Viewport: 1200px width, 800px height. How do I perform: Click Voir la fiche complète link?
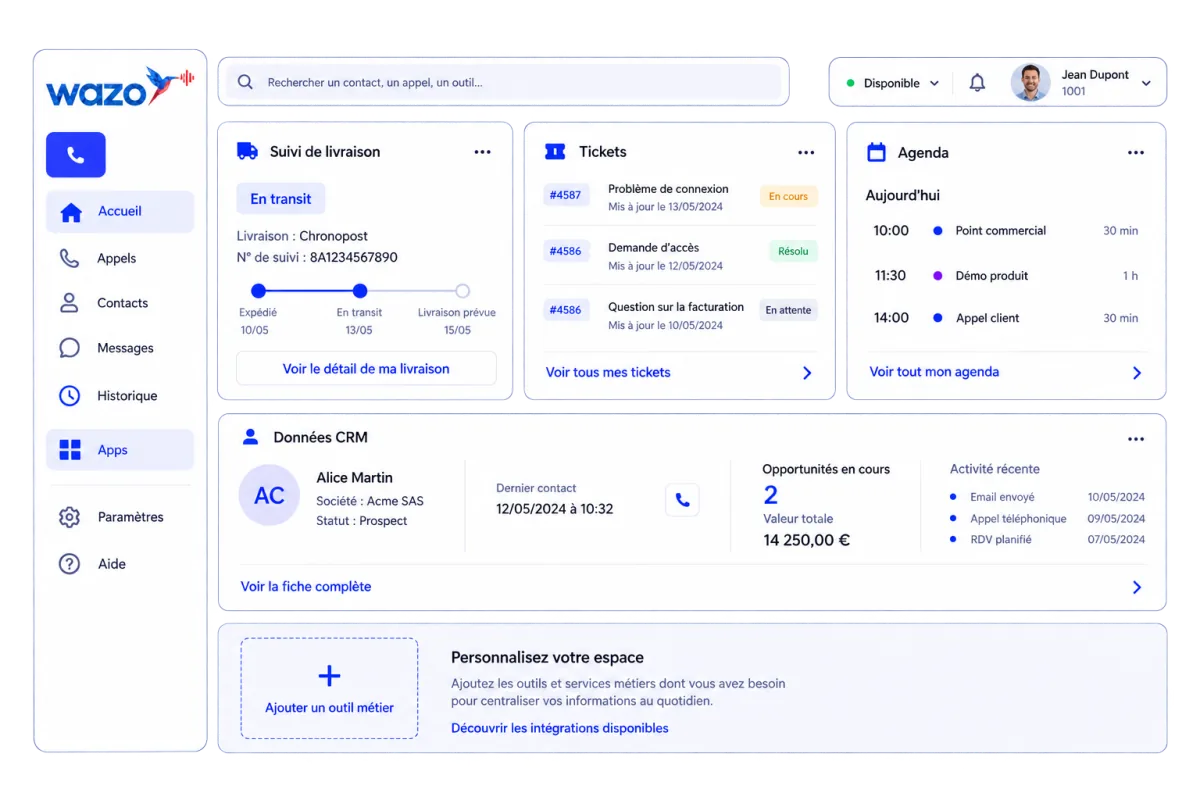coord(306,587)
